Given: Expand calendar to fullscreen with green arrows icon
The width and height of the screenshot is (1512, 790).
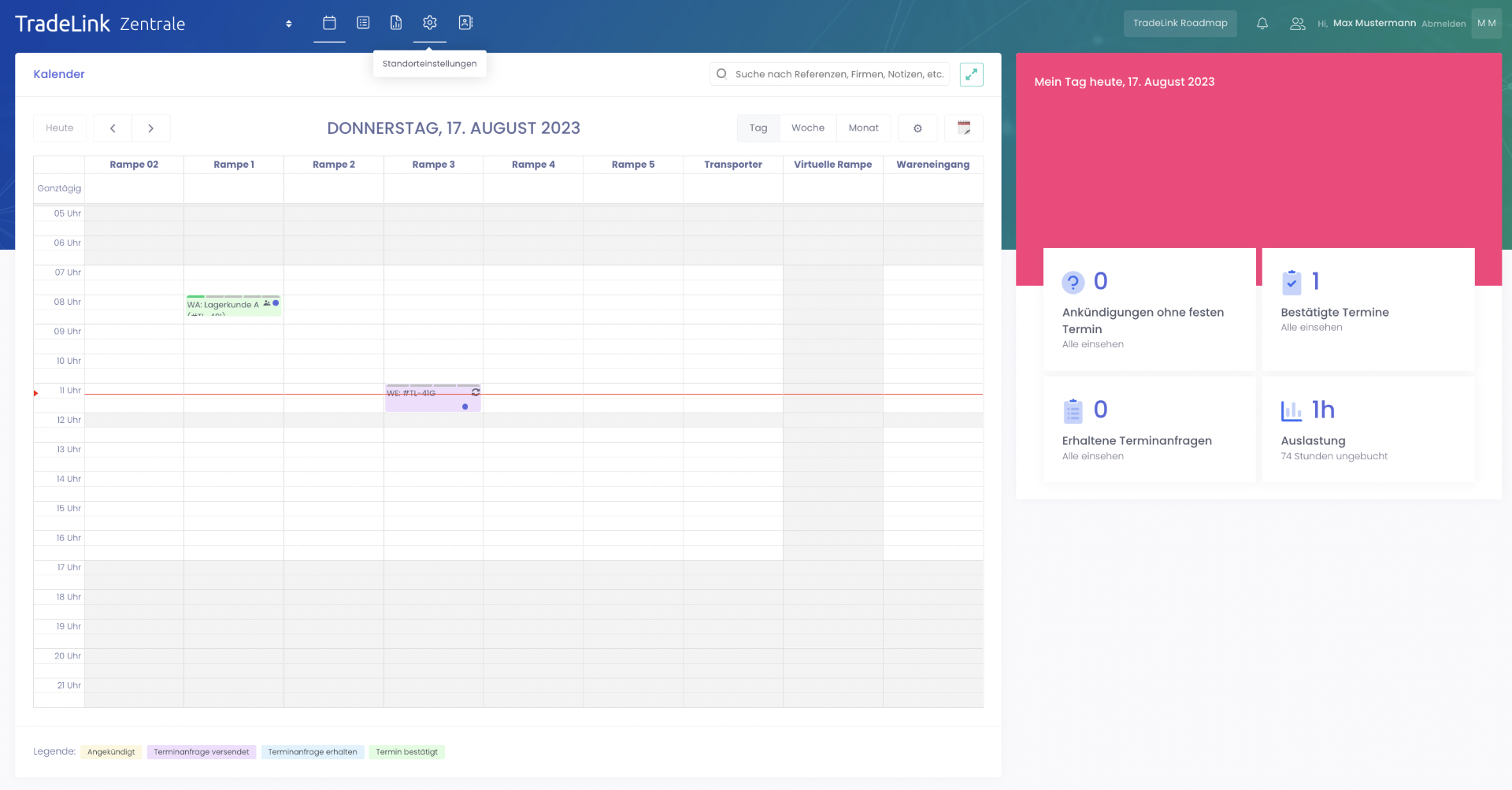Looking at the screenshot, I should [x=972, y=74].
